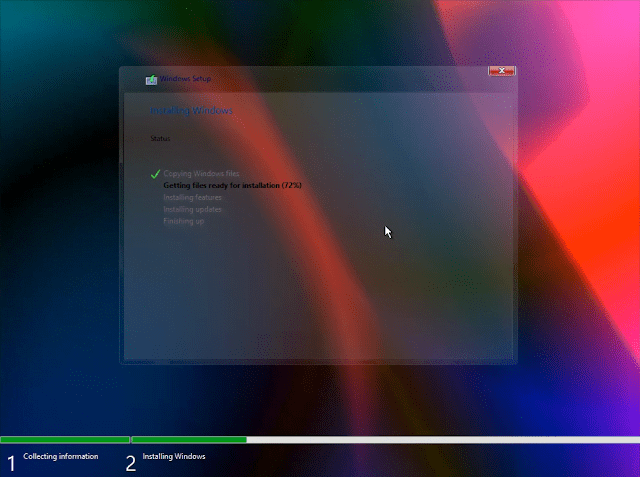Screen dimensions: 640x477
Task: Click the Installing Windows bottom progress bar
Action: [386, 440]
